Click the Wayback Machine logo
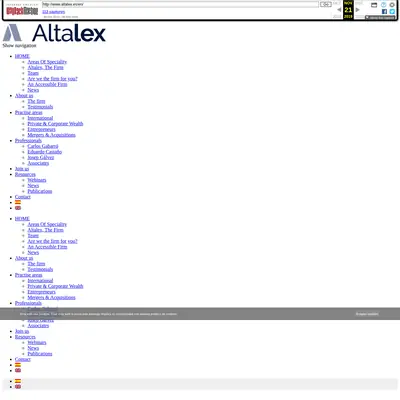This screenshot has height=400, width=400. coord(22,10)
